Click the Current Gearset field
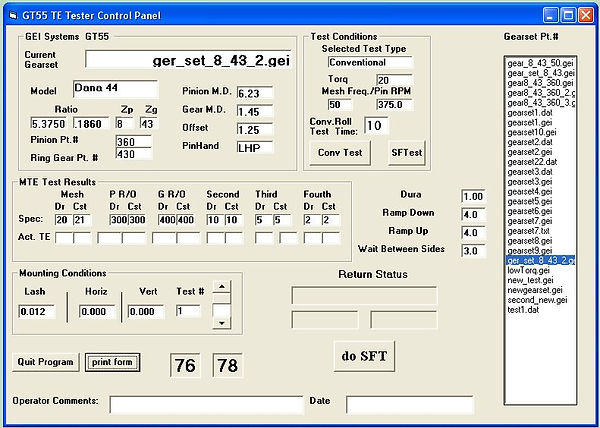 pyautogui.click(x=188, y=59)
